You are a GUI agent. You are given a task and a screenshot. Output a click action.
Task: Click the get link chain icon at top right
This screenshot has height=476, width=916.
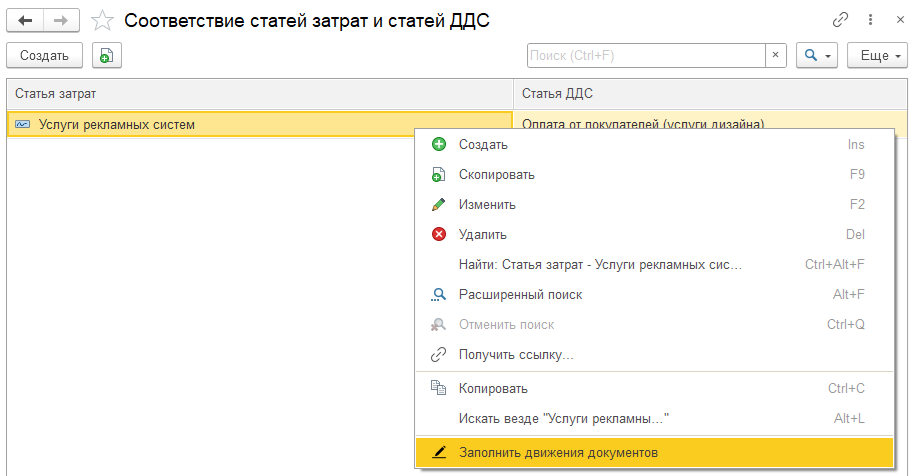click(x=840, y=20)
